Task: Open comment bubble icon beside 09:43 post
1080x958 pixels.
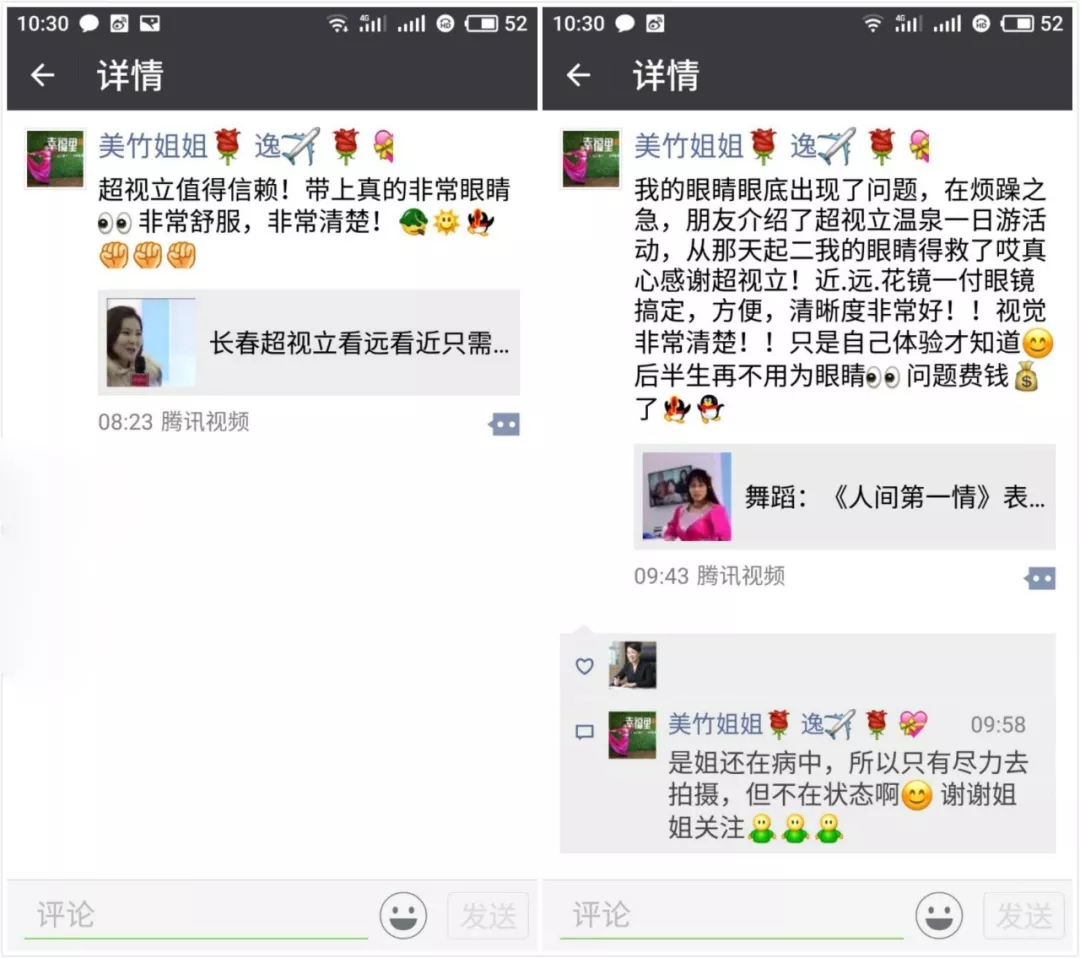Action: pos(1040,579)
